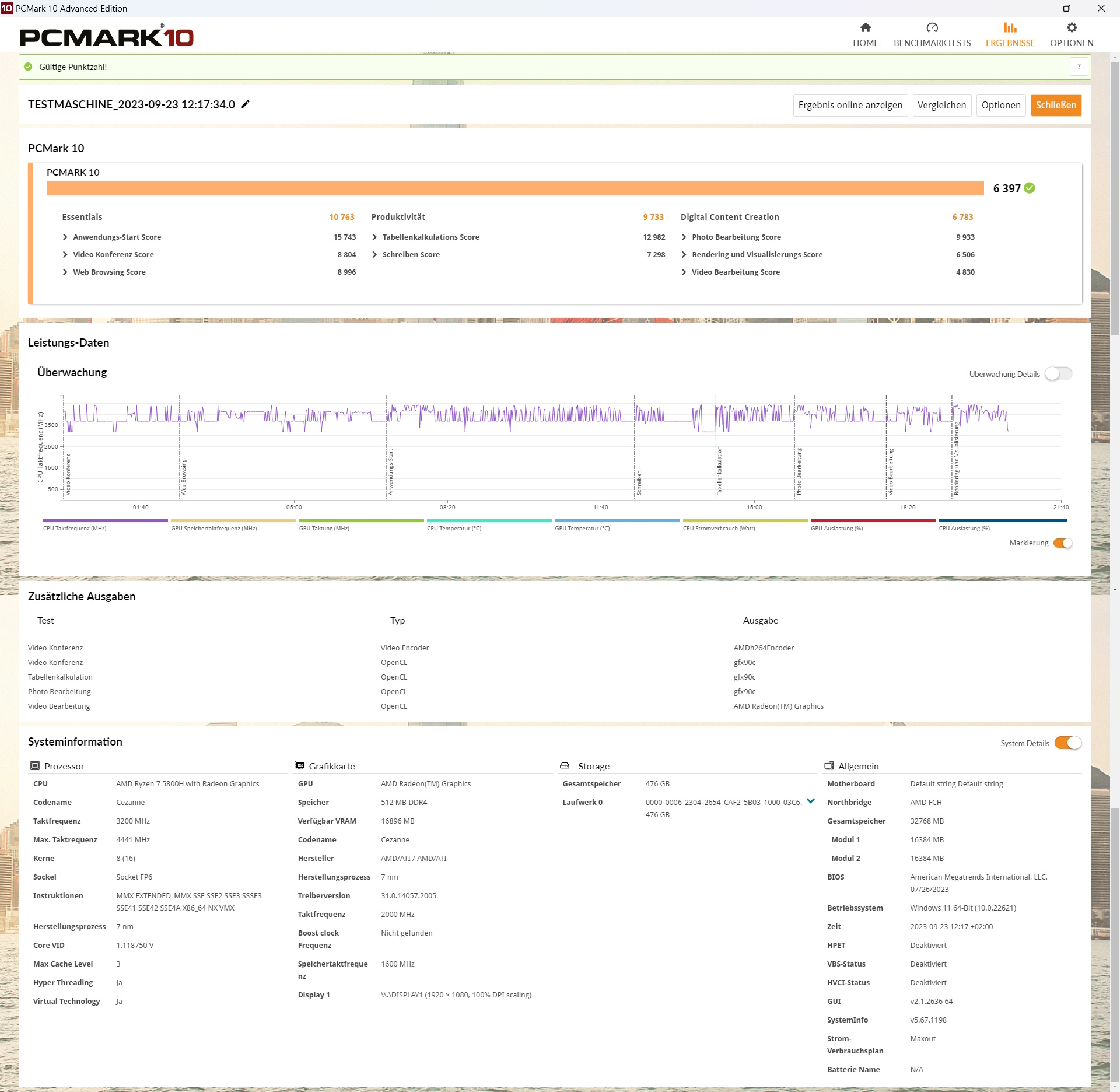Click green valid score checkmark next to 6 397
The image size is (1120, 1092).
(1030, 188)
